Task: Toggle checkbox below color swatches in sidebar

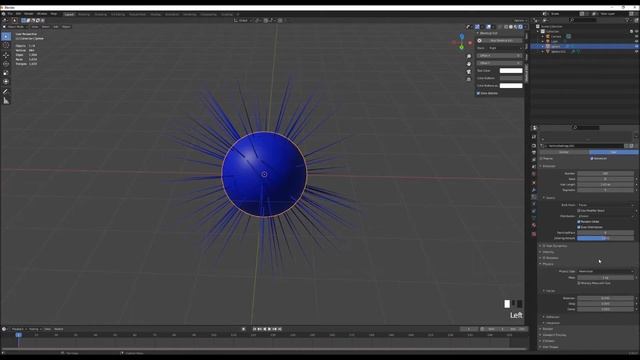Action: pos(478,93)
